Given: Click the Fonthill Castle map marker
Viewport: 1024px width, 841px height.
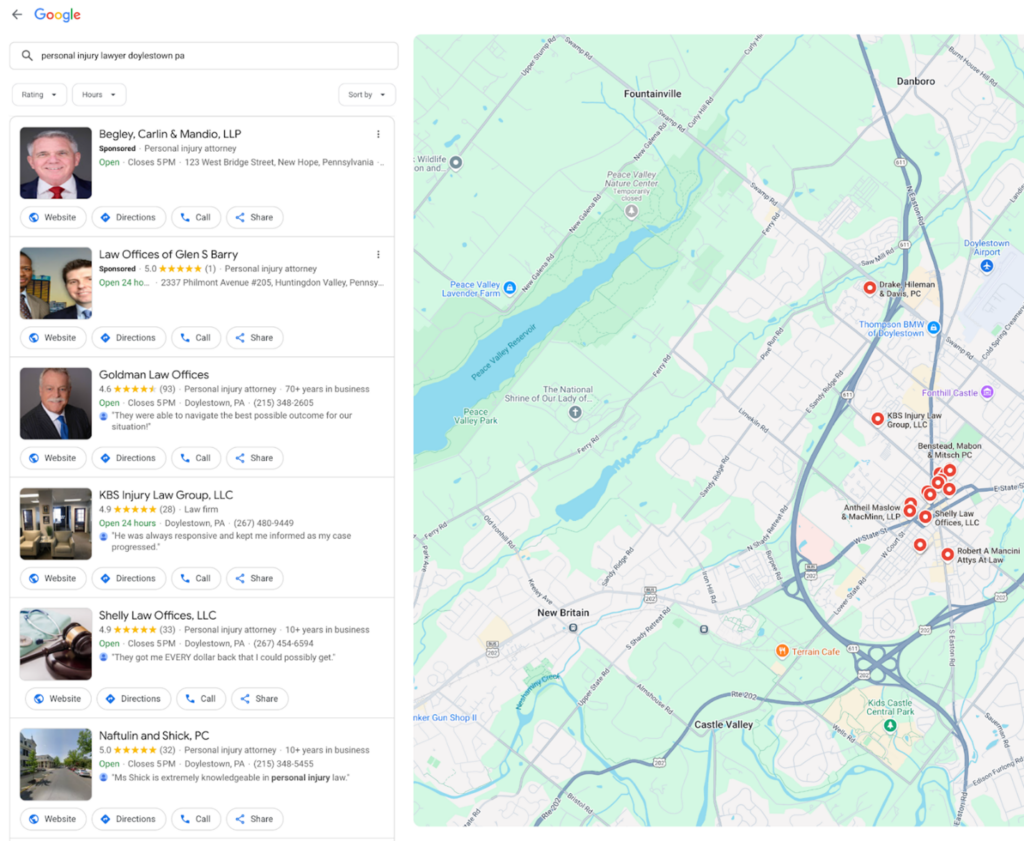Looking at the screenshot, I should tap(987, 392).
